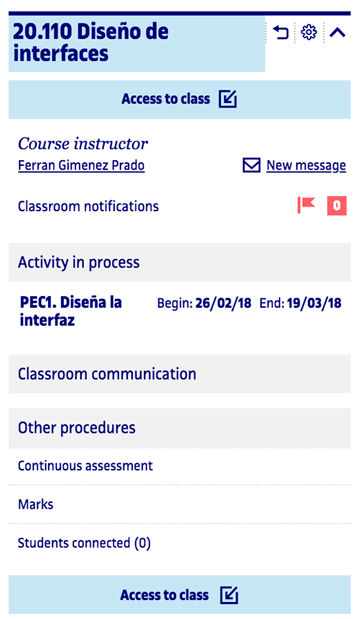This screenshot has height=619, width=360.
Task: Click the bottom Access to class button
Action: (180, 595)
